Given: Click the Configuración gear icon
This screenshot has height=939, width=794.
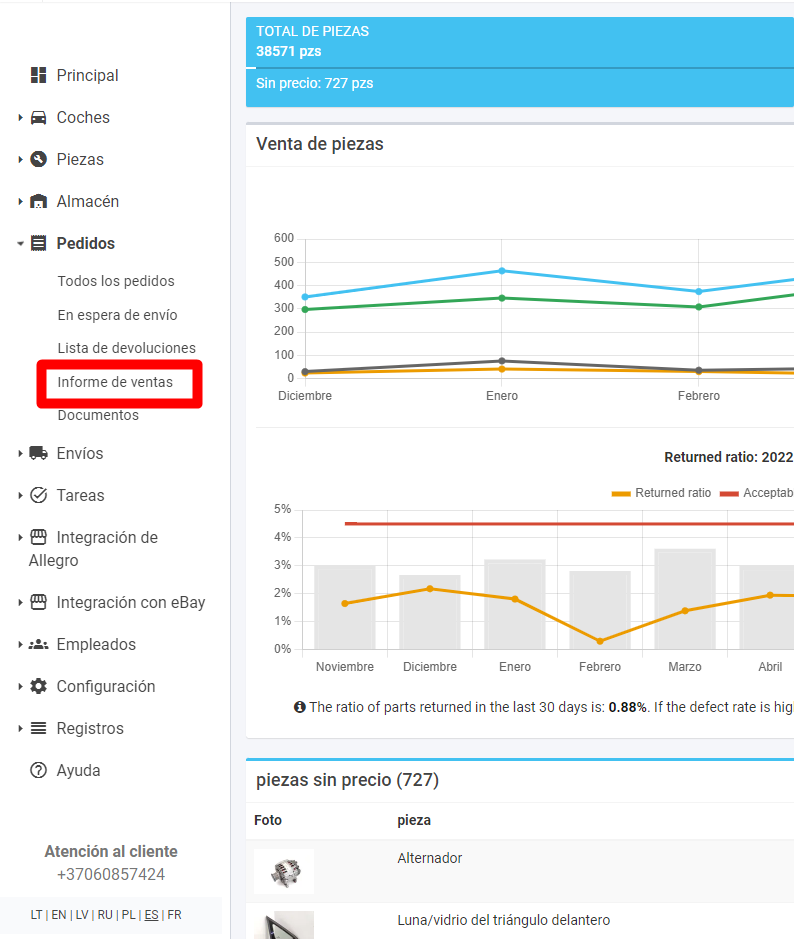Looking at the screenshot, I should tap(38, 686).
